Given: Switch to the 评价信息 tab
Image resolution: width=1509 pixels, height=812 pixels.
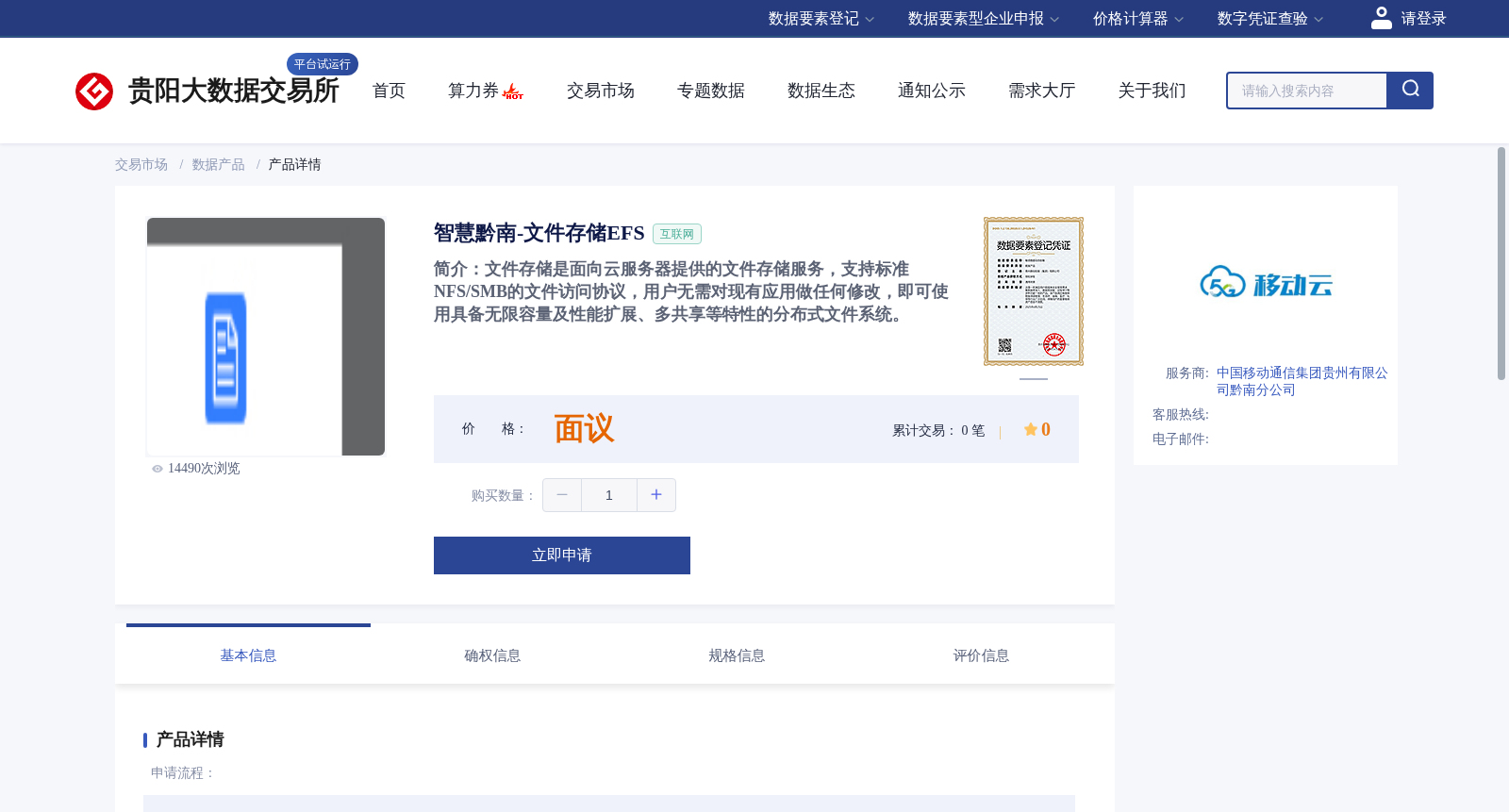Looking at the screenshot, I should click(x=981, y=655).
